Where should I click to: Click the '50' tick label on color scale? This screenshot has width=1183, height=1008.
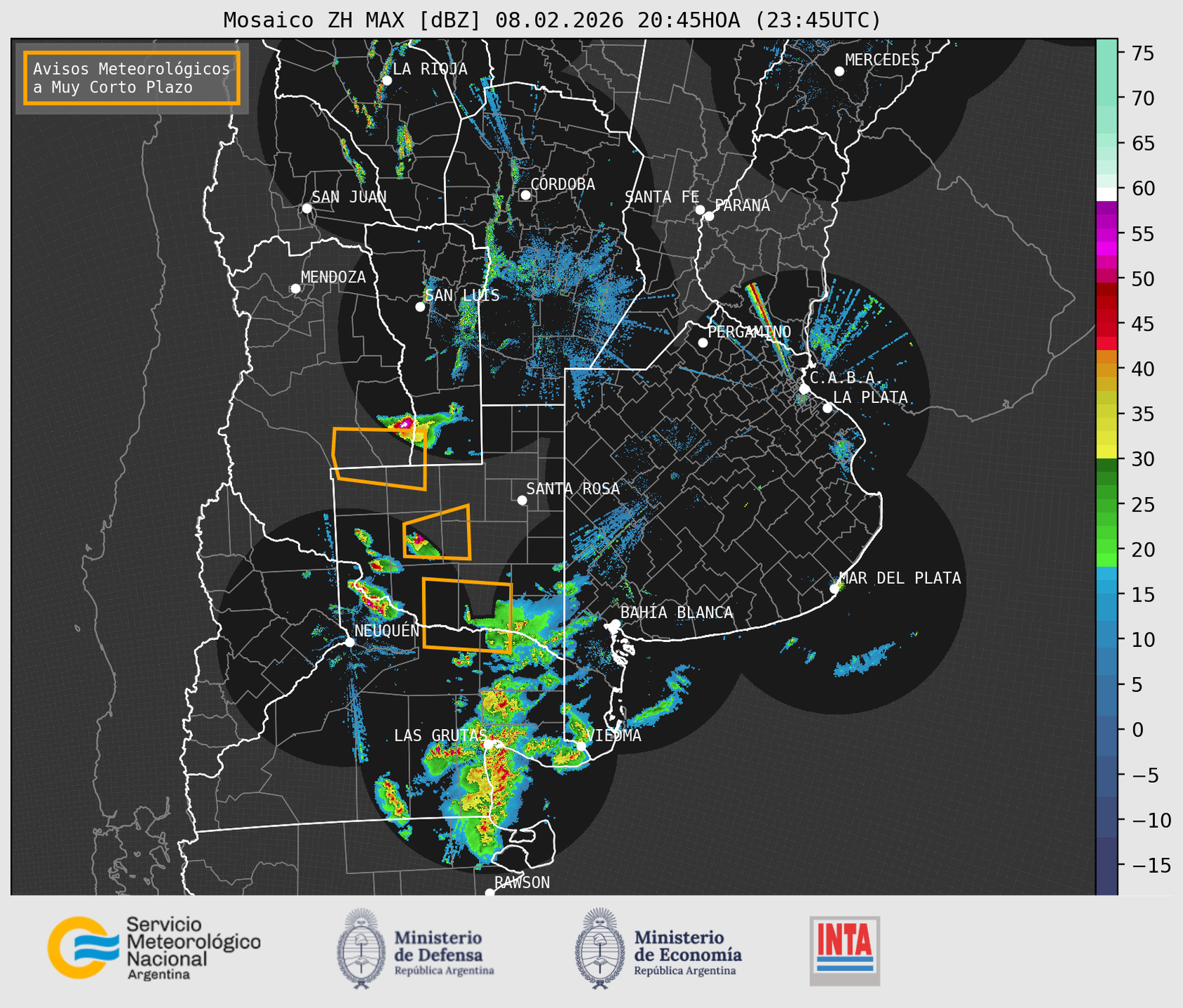(x=1142, y=279)
